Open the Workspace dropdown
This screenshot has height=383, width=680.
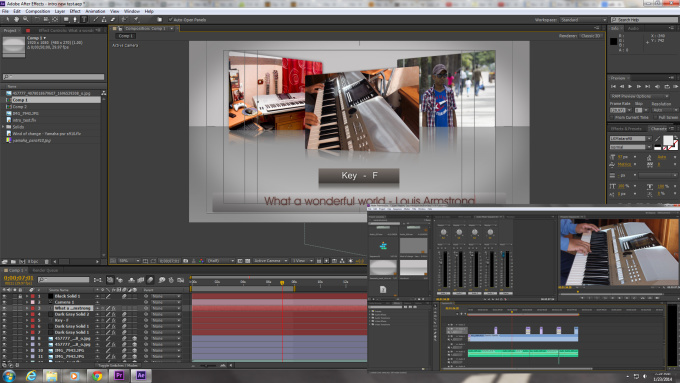584,20
